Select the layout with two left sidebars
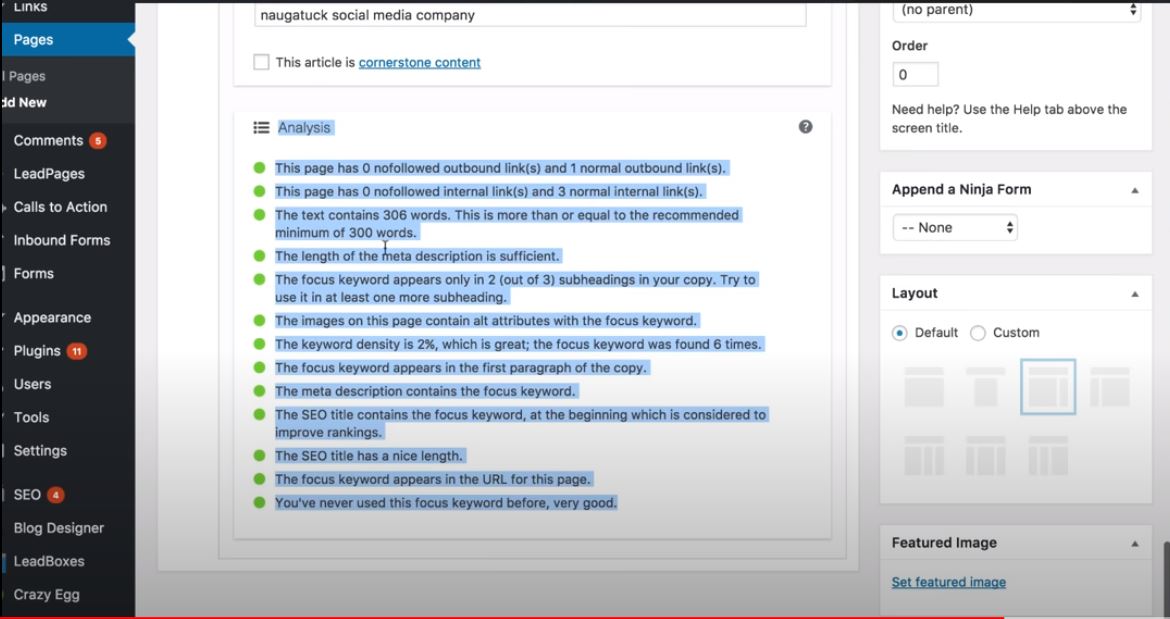Screen dimensions: 1170x619 1048,455
